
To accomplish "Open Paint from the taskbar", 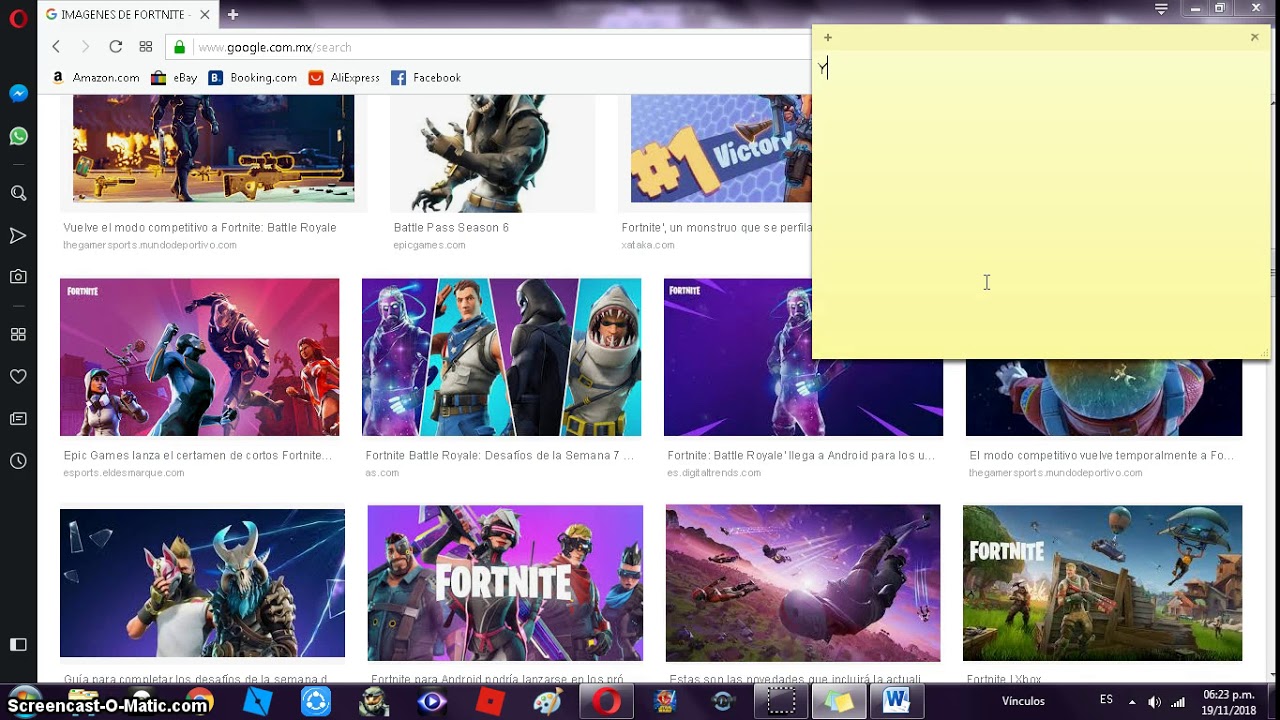I will [548, 701].
